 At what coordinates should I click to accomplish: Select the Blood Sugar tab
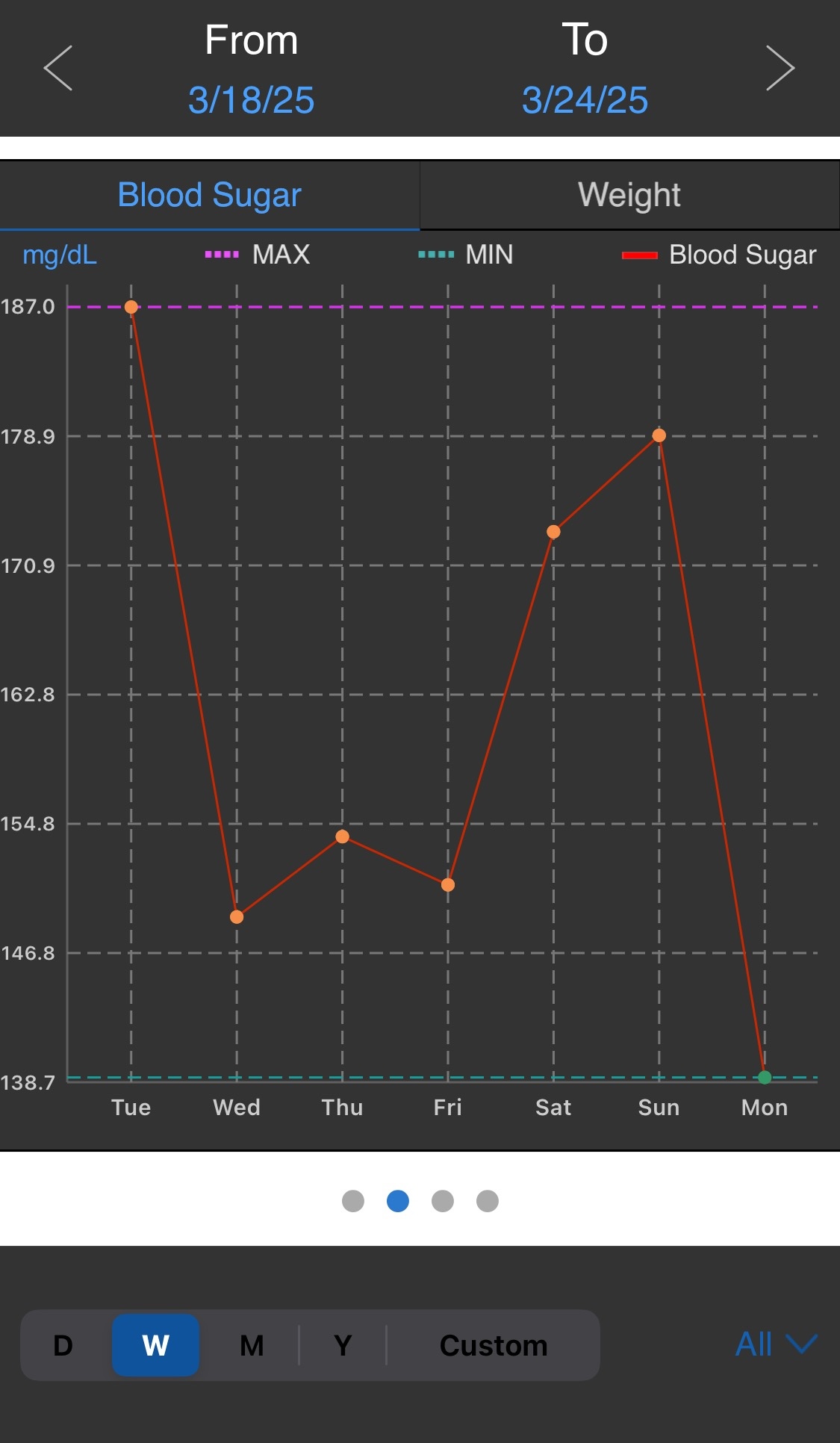click(209, 196)
